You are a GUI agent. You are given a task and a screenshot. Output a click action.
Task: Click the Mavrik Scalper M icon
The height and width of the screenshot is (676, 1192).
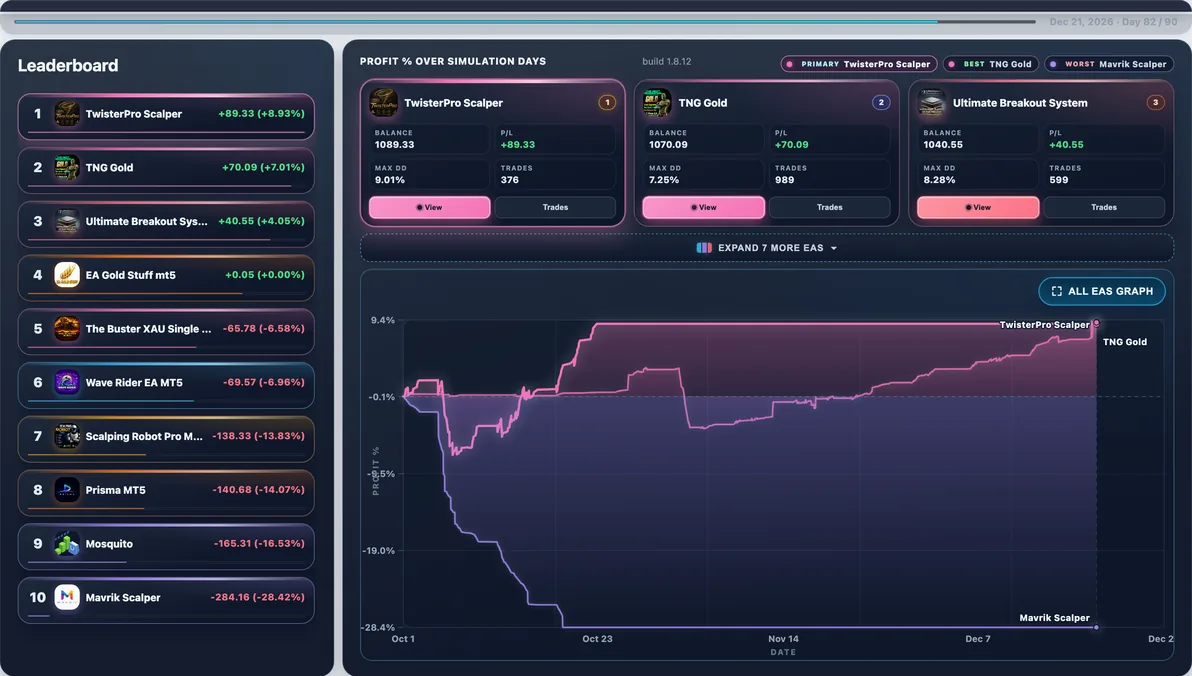pos(67,598)
